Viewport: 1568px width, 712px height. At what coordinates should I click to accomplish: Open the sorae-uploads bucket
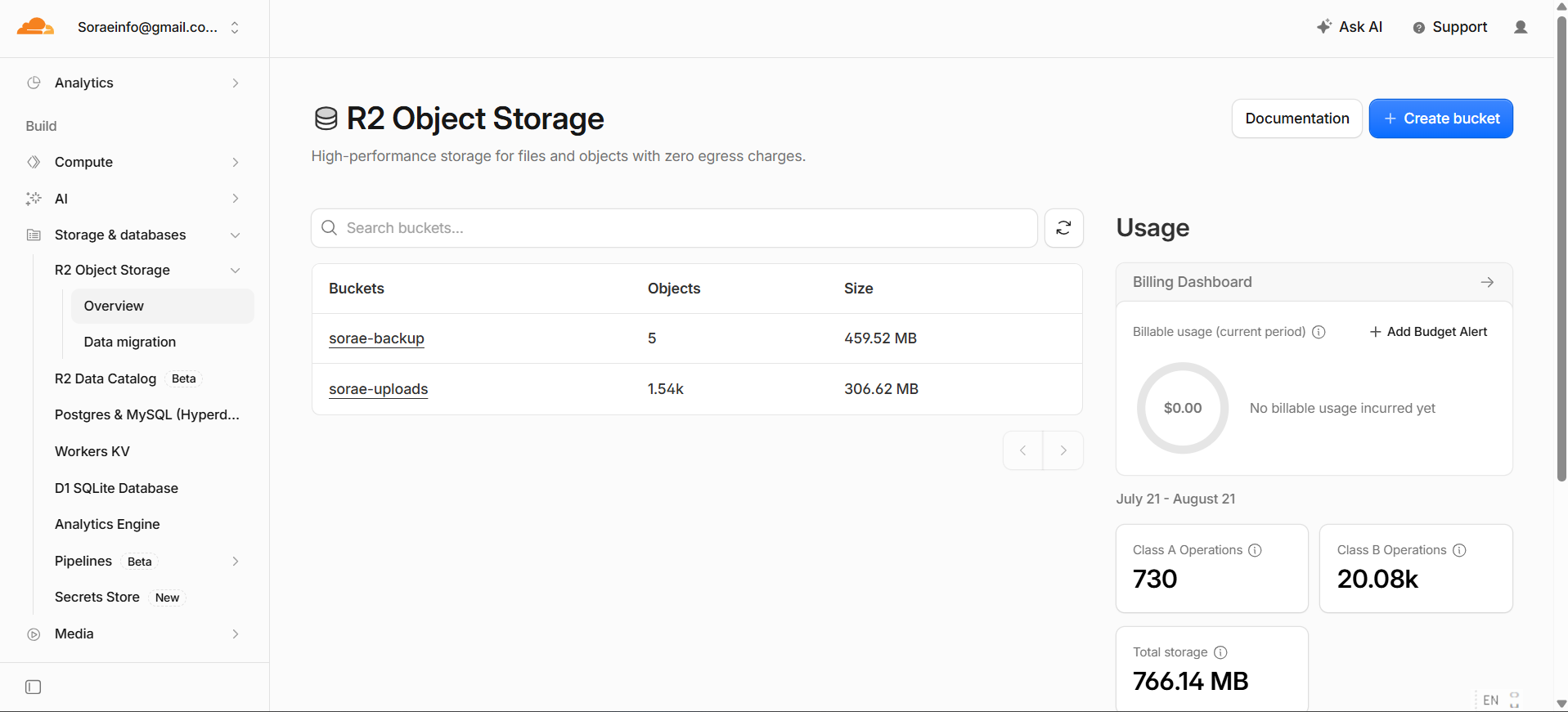tap(378, 389)
